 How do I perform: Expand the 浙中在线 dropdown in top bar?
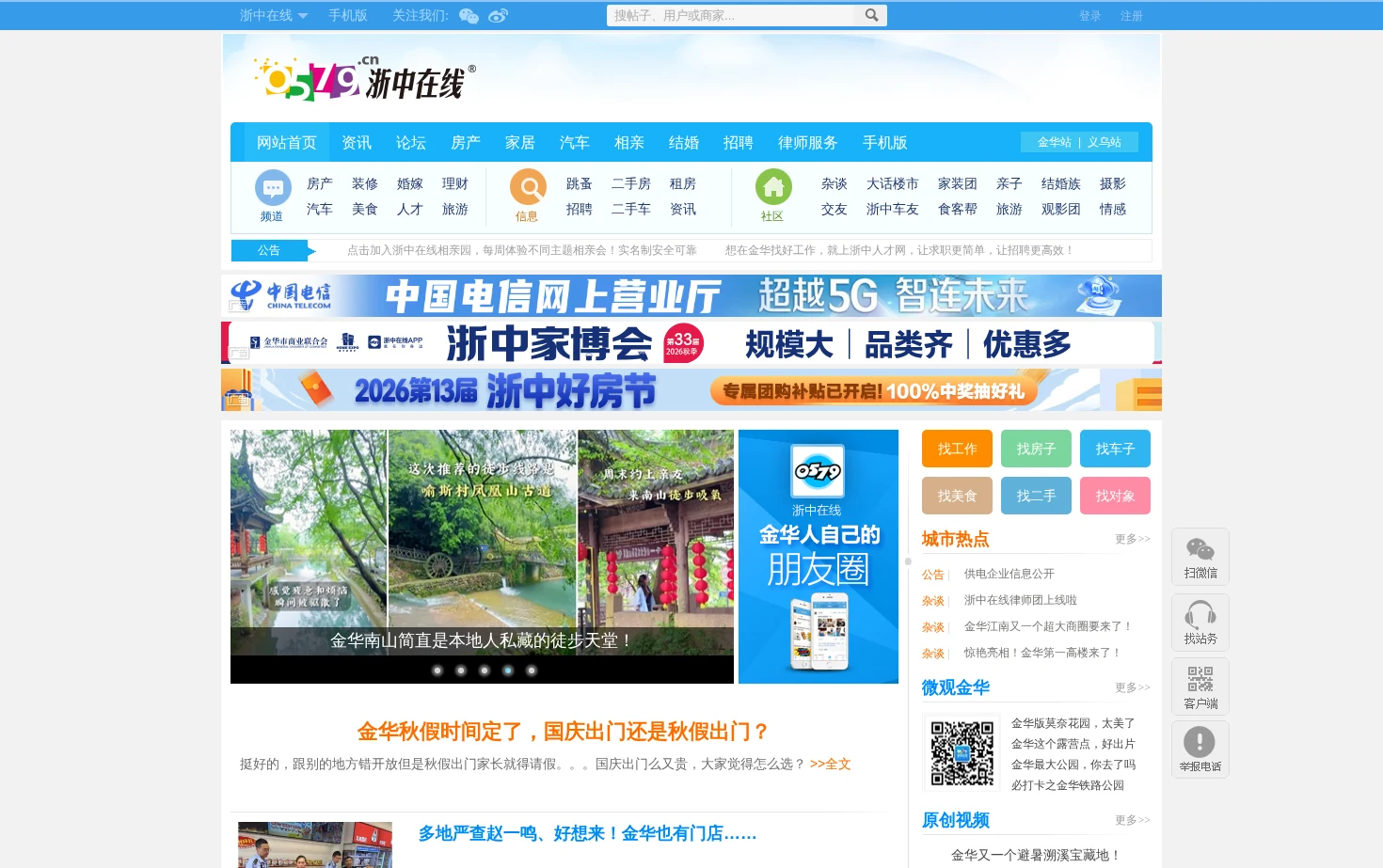point(273,15)
